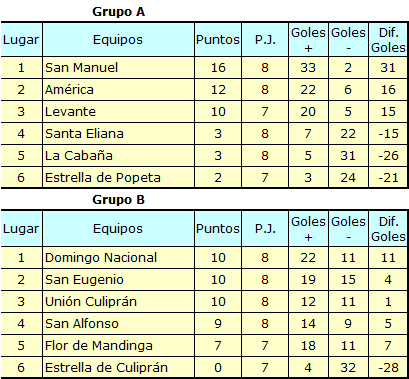Select the San Eugenio team cell
Image resolution: width=409 pixels, height=379 pixels.
coord(118,280)
